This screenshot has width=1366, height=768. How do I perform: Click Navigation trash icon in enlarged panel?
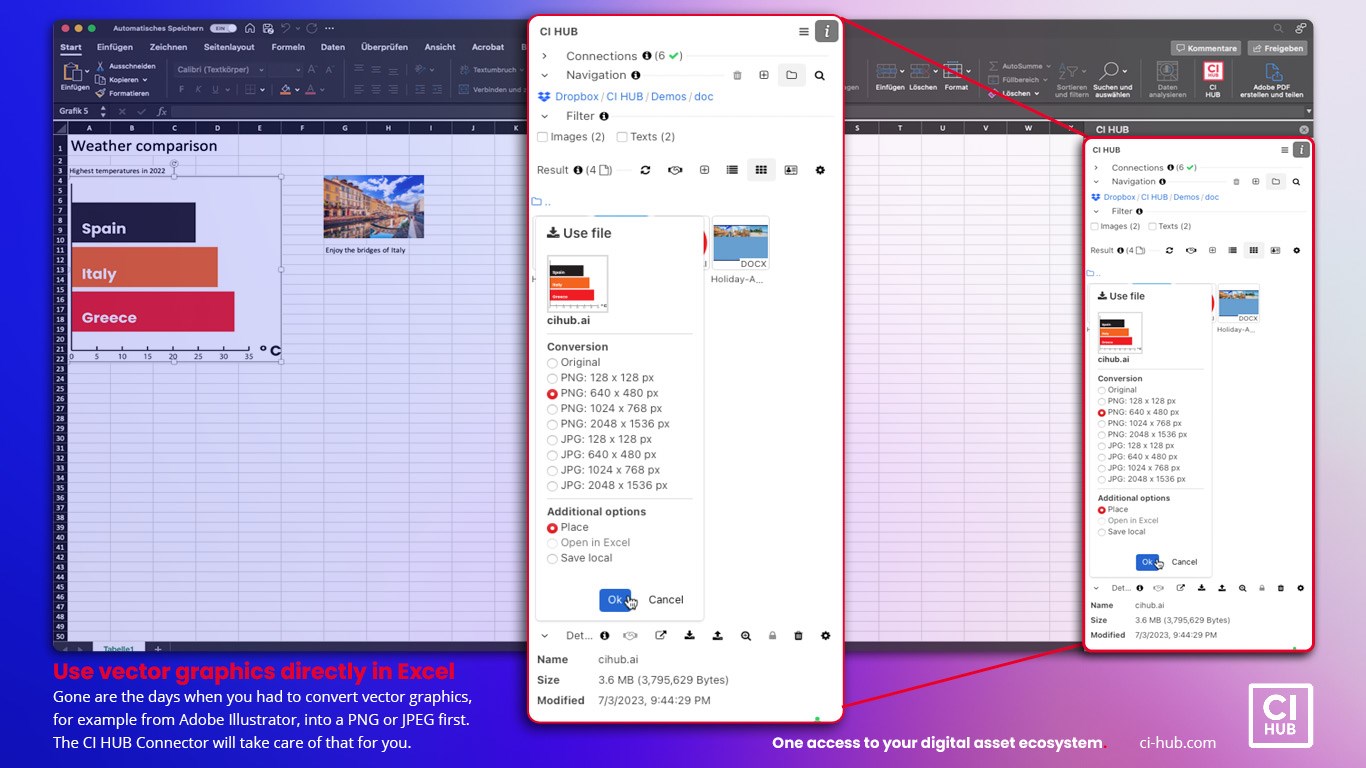738,75
